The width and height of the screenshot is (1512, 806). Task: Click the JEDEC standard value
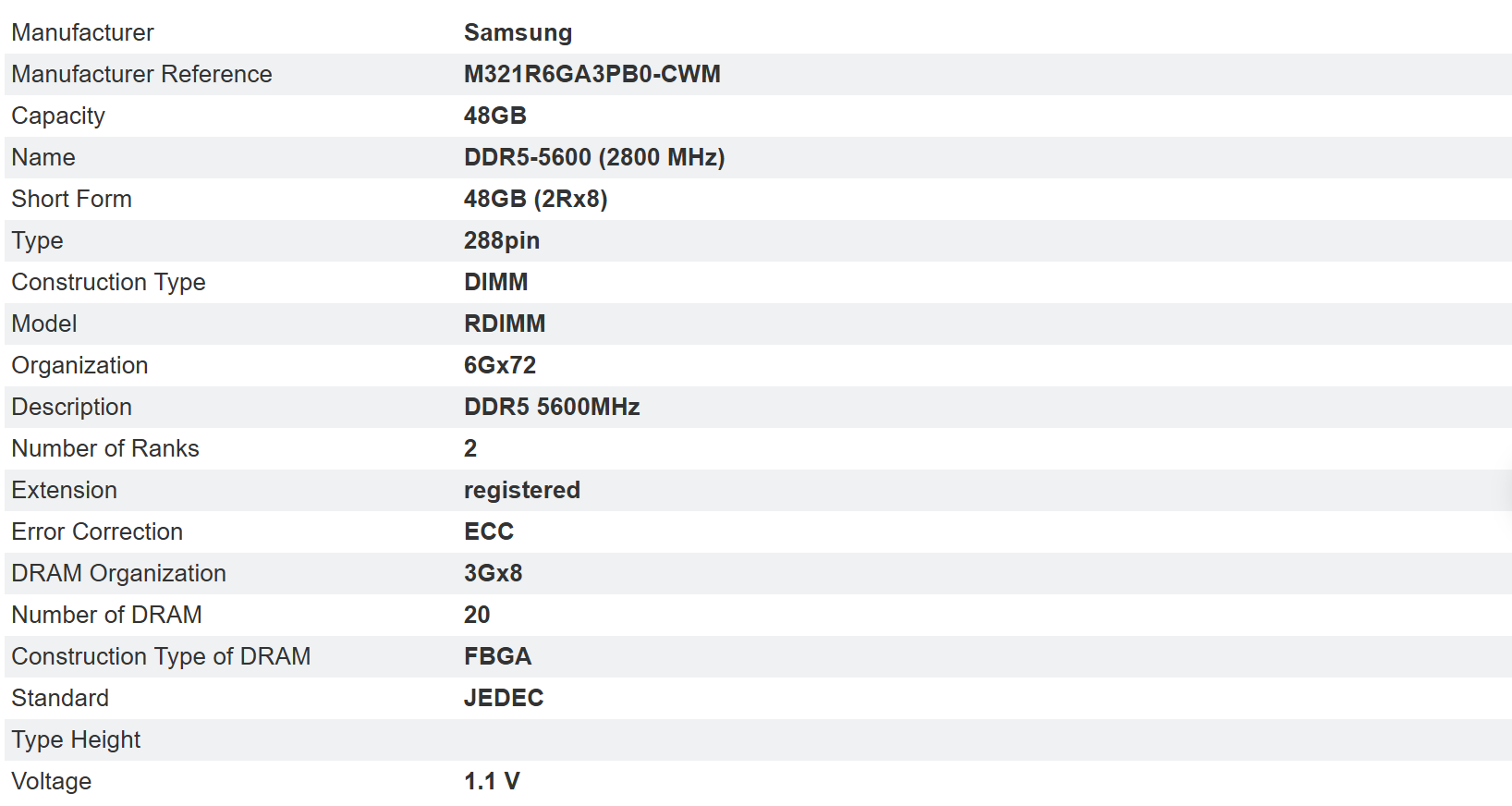point(503,699)
